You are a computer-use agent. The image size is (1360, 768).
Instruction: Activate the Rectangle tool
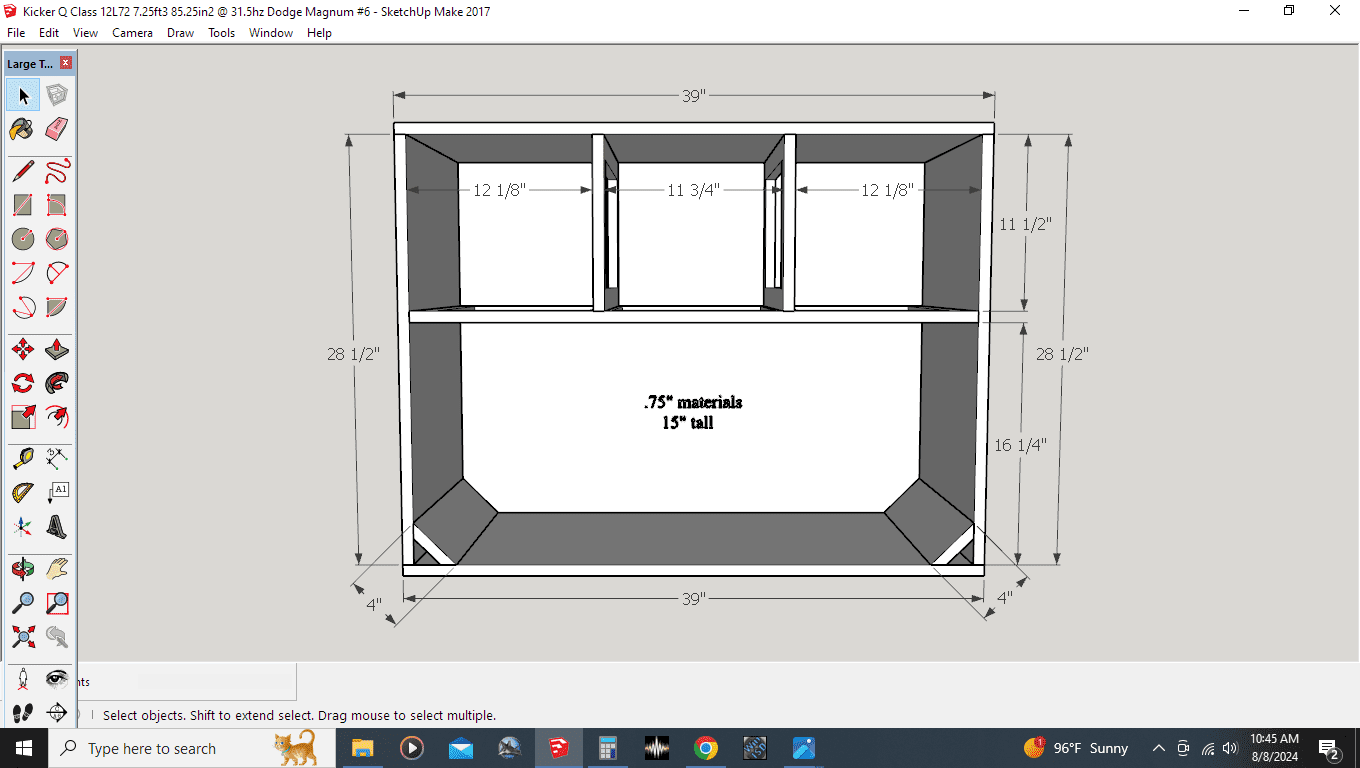coord(23,205)
